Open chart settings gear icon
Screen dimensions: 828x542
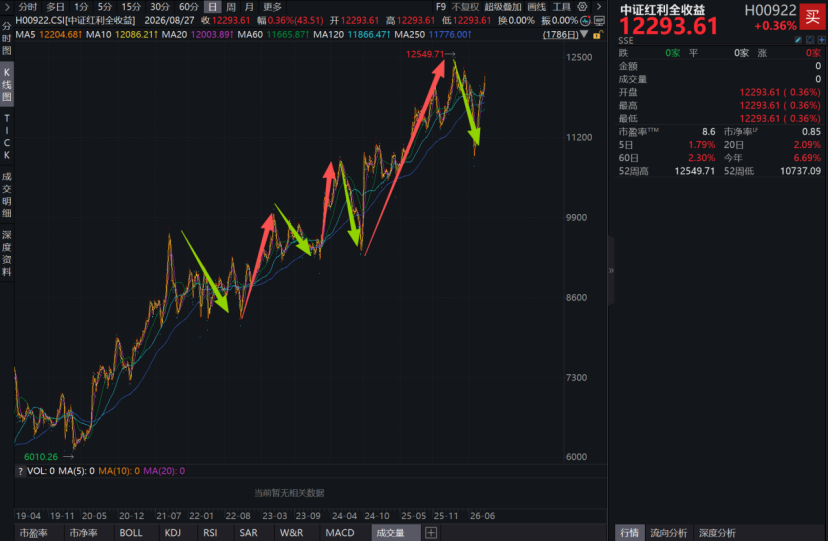582,7
